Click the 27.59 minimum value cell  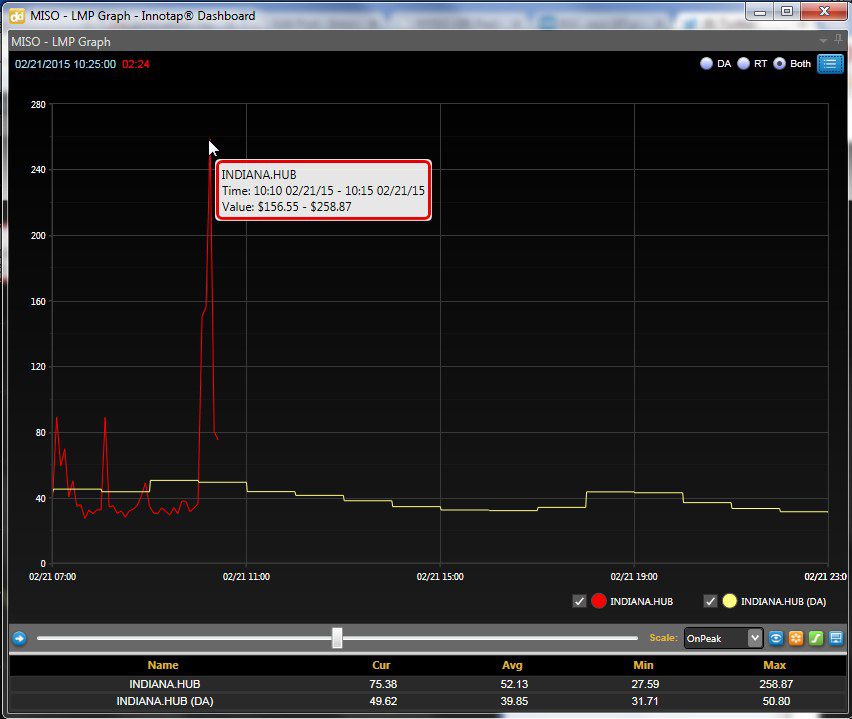[x=645, y=684]
